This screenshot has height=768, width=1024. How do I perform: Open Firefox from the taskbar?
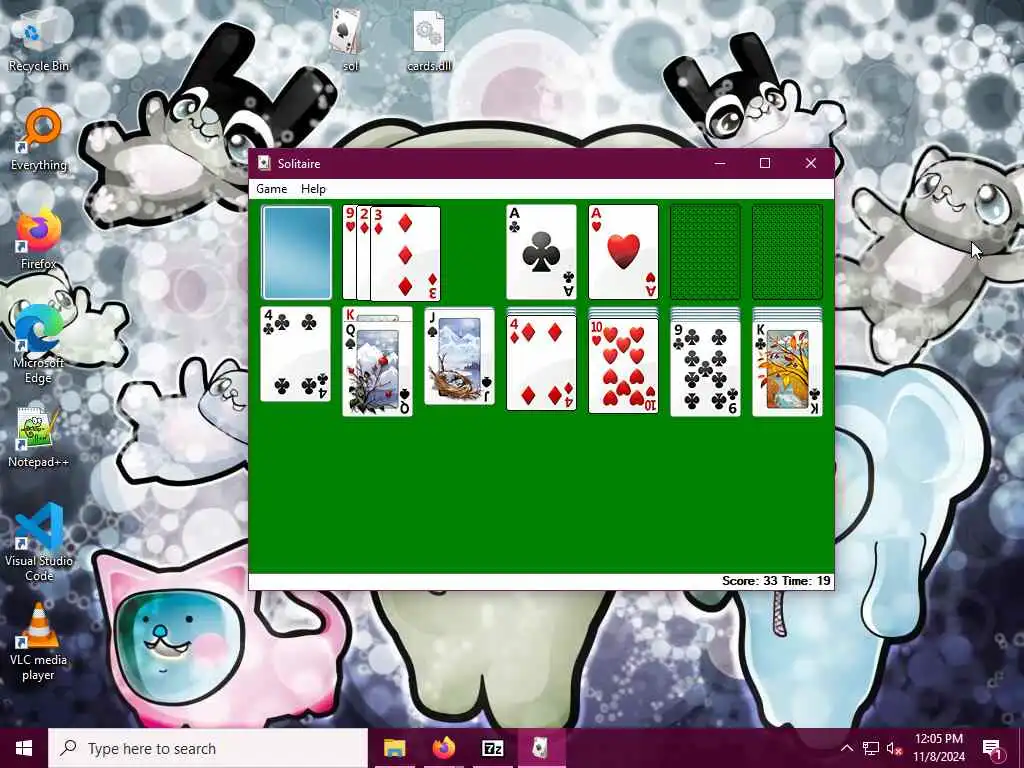443,748
